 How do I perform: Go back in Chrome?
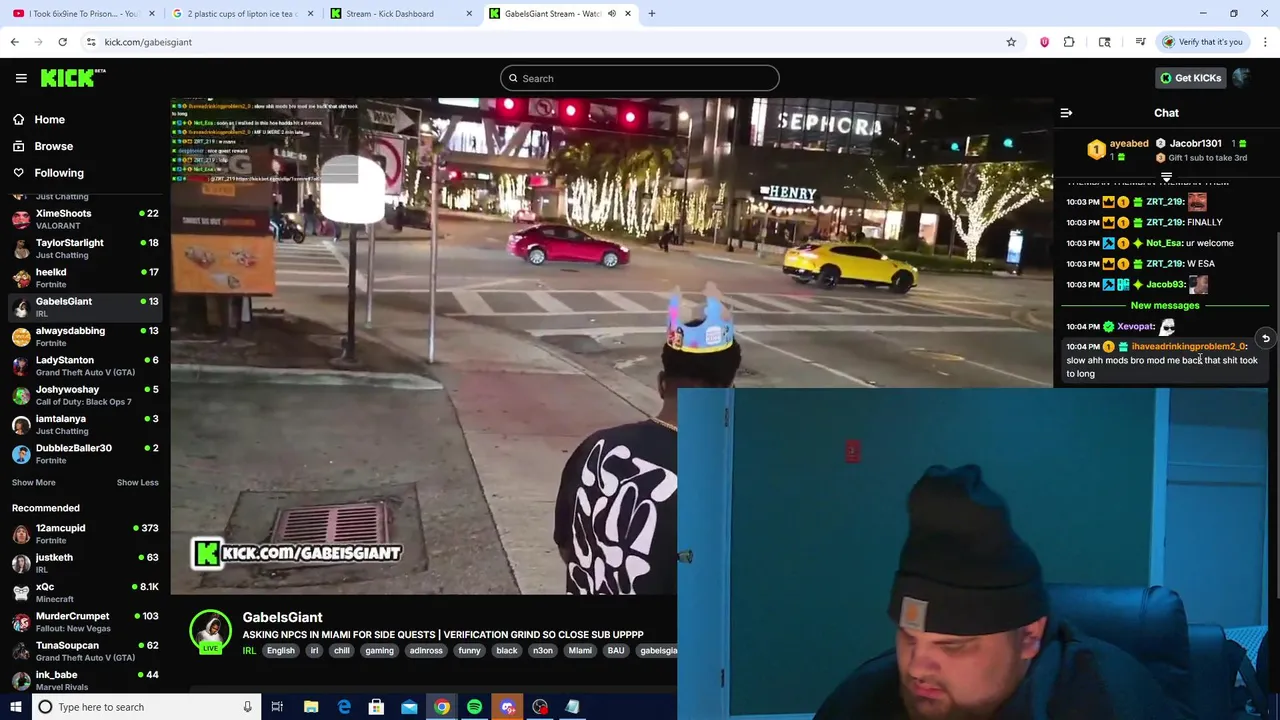tap(15, 42)
